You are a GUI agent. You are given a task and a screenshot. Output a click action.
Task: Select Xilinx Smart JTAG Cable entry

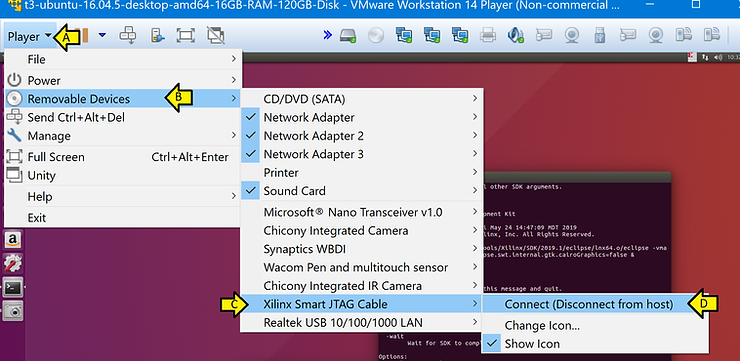pyautogui.click(x=362, y=304)
